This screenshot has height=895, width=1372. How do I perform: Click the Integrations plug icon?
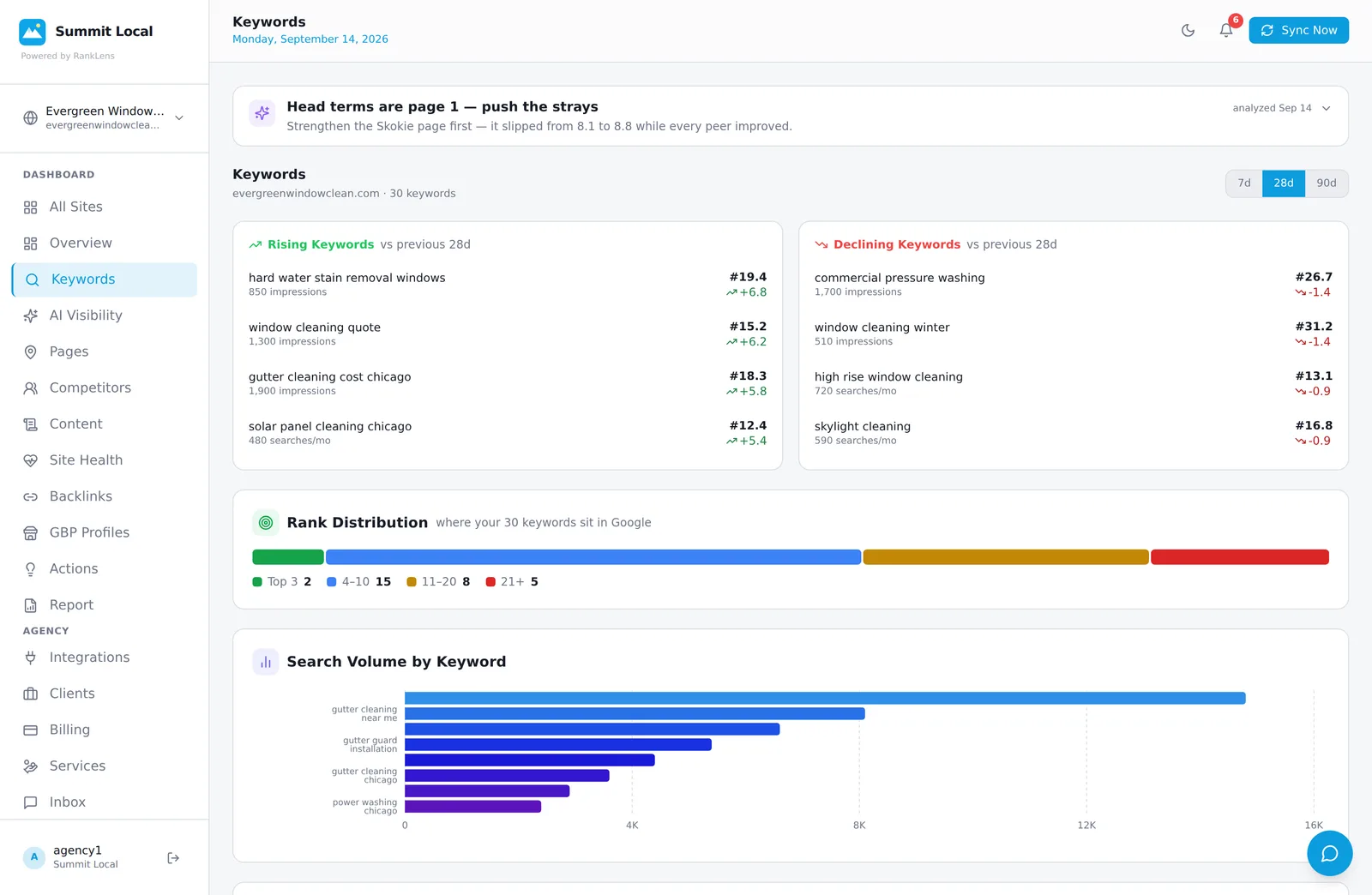pyautogui.click(x=31, y=658)
